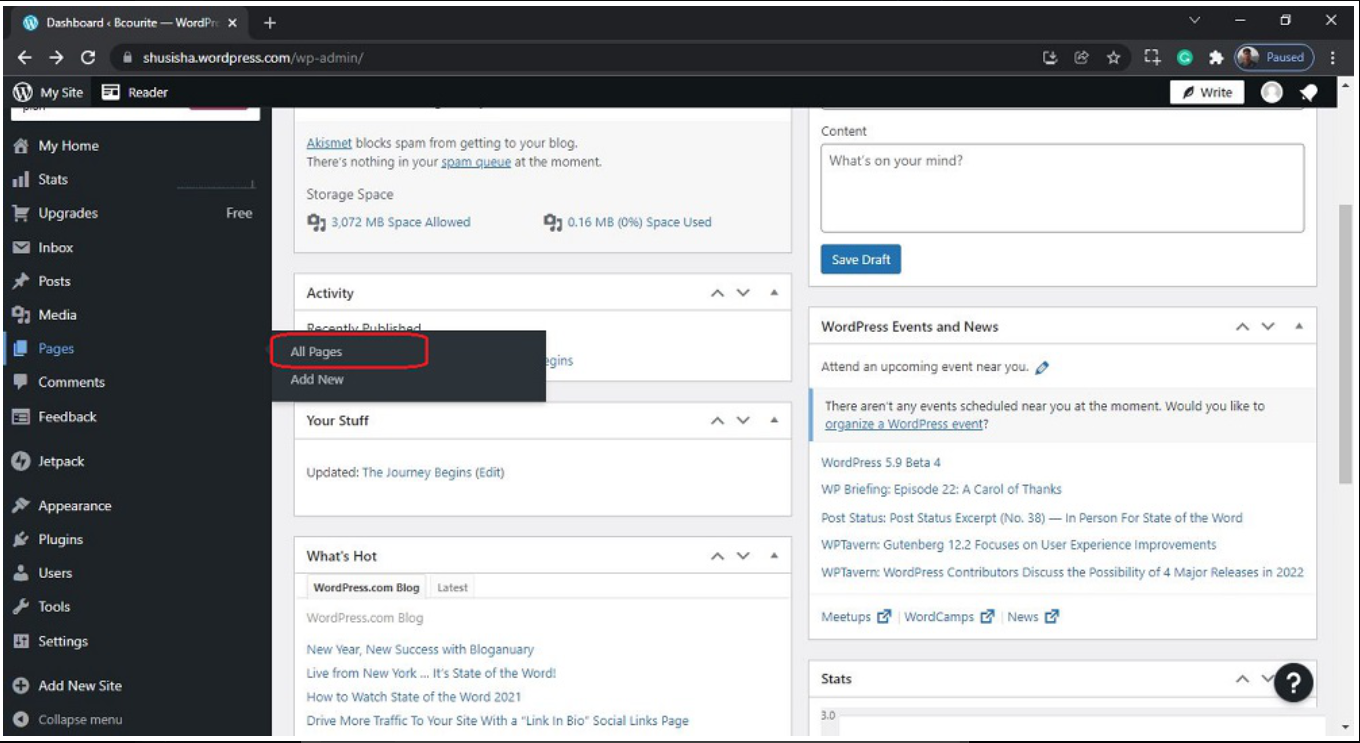Click the Feedback form icon

[x=21, y=417]
